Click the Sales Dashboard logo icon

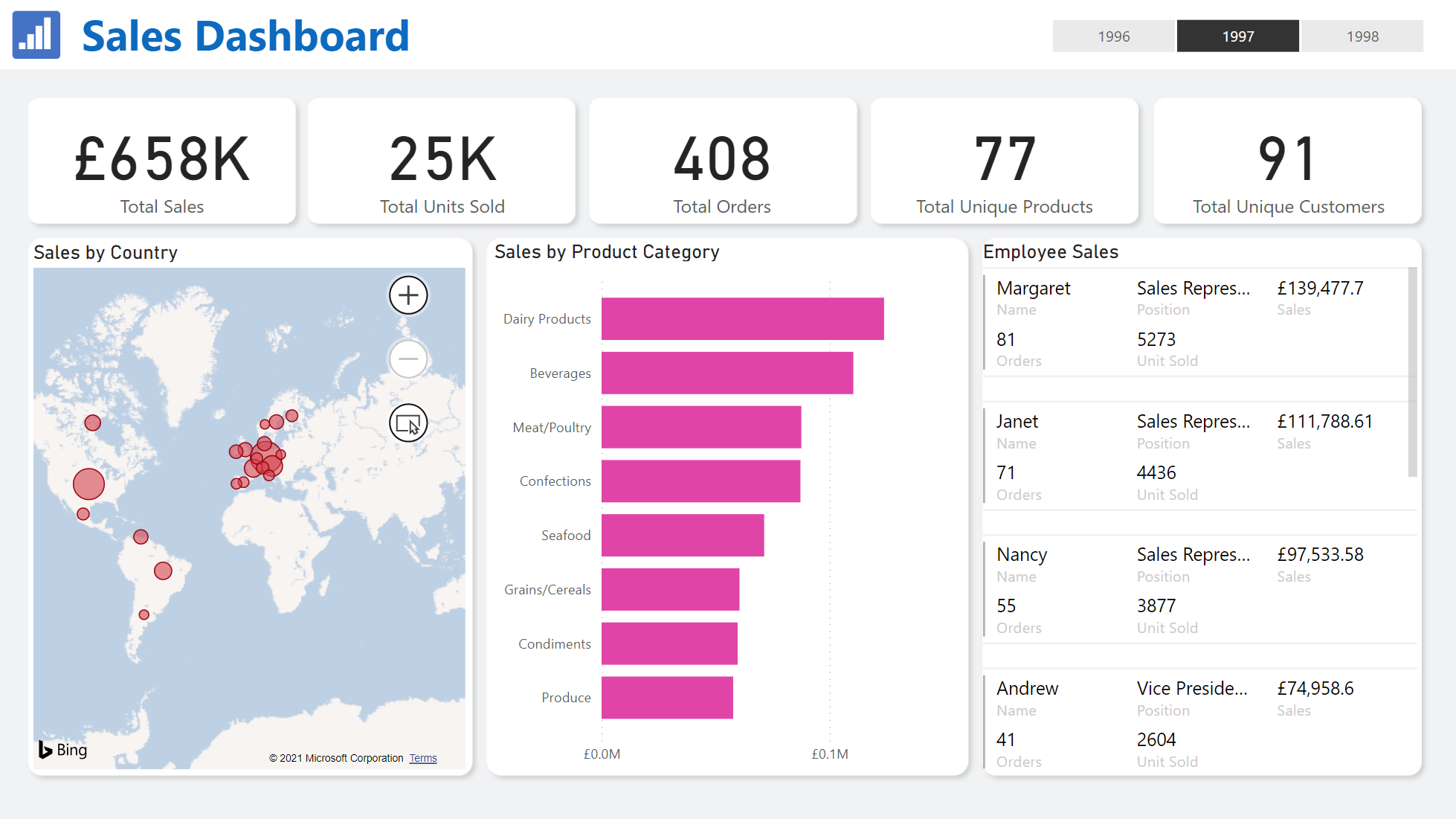(x=36, y=35)
